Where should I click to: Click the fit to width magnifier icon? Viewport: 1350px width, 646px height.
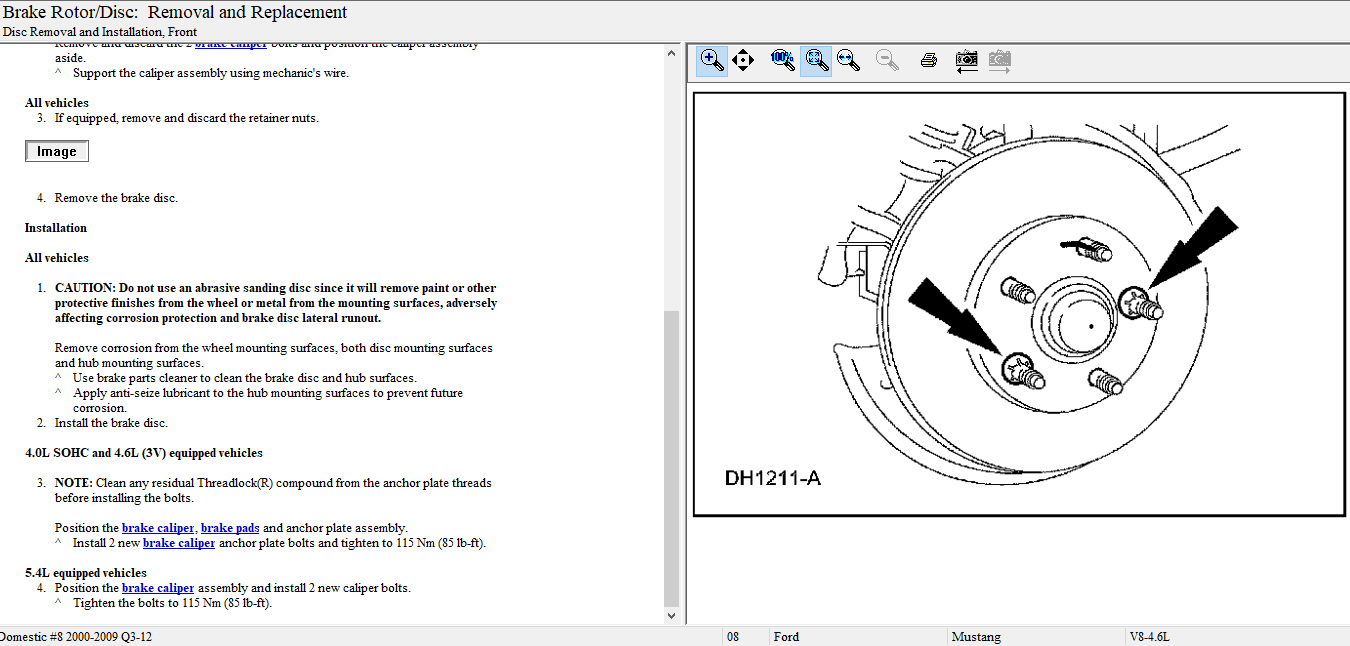849,60
